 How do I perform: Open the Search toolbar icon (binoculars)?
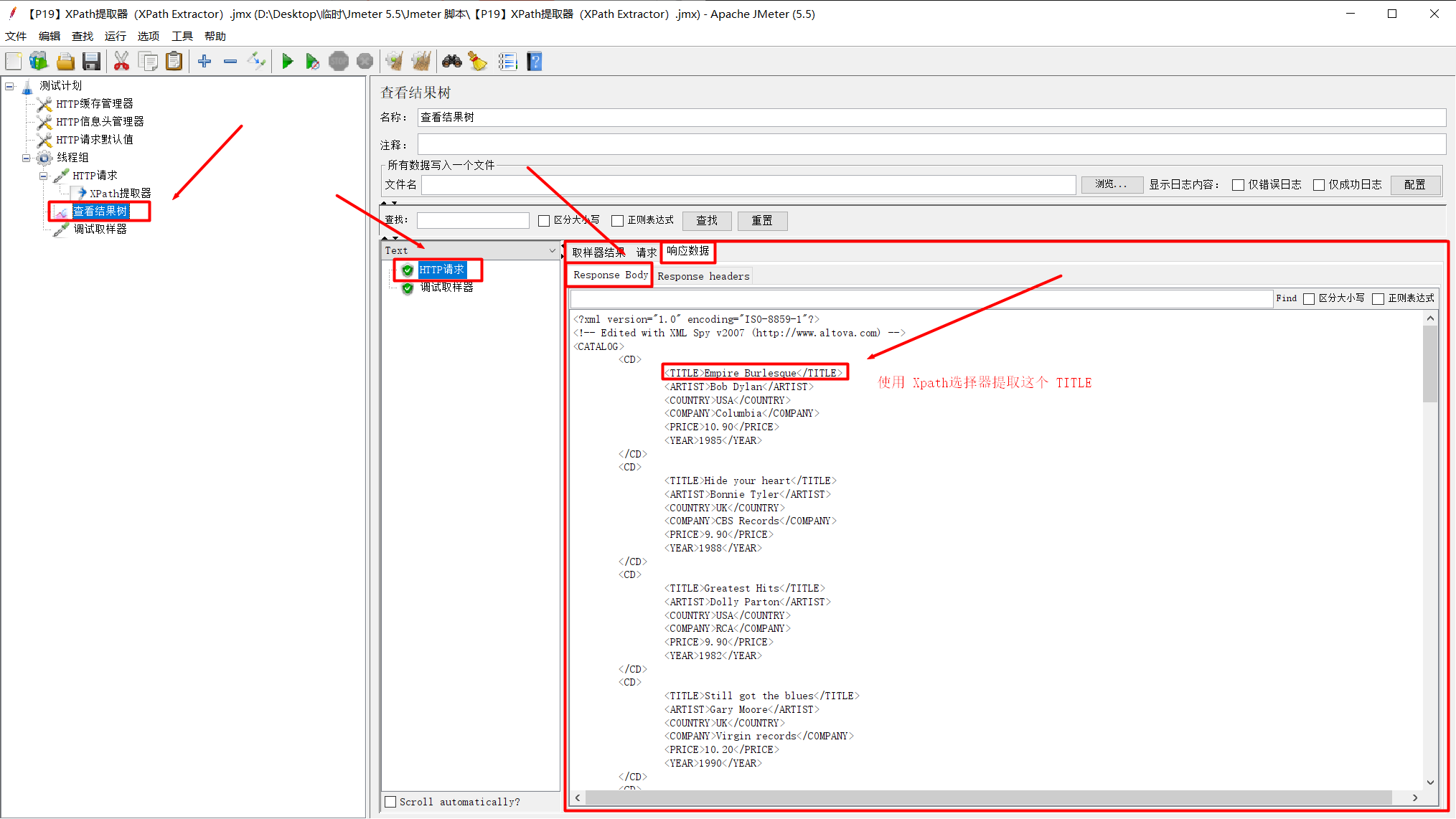pos(451,61)
